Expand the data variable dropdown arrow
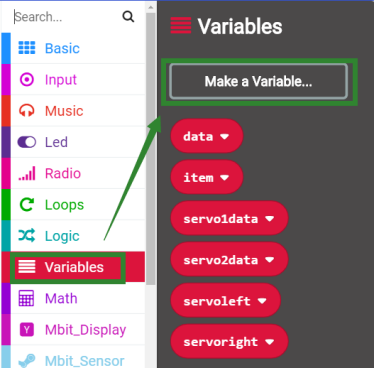Screen dimensions: 375x368 (225, 136)
